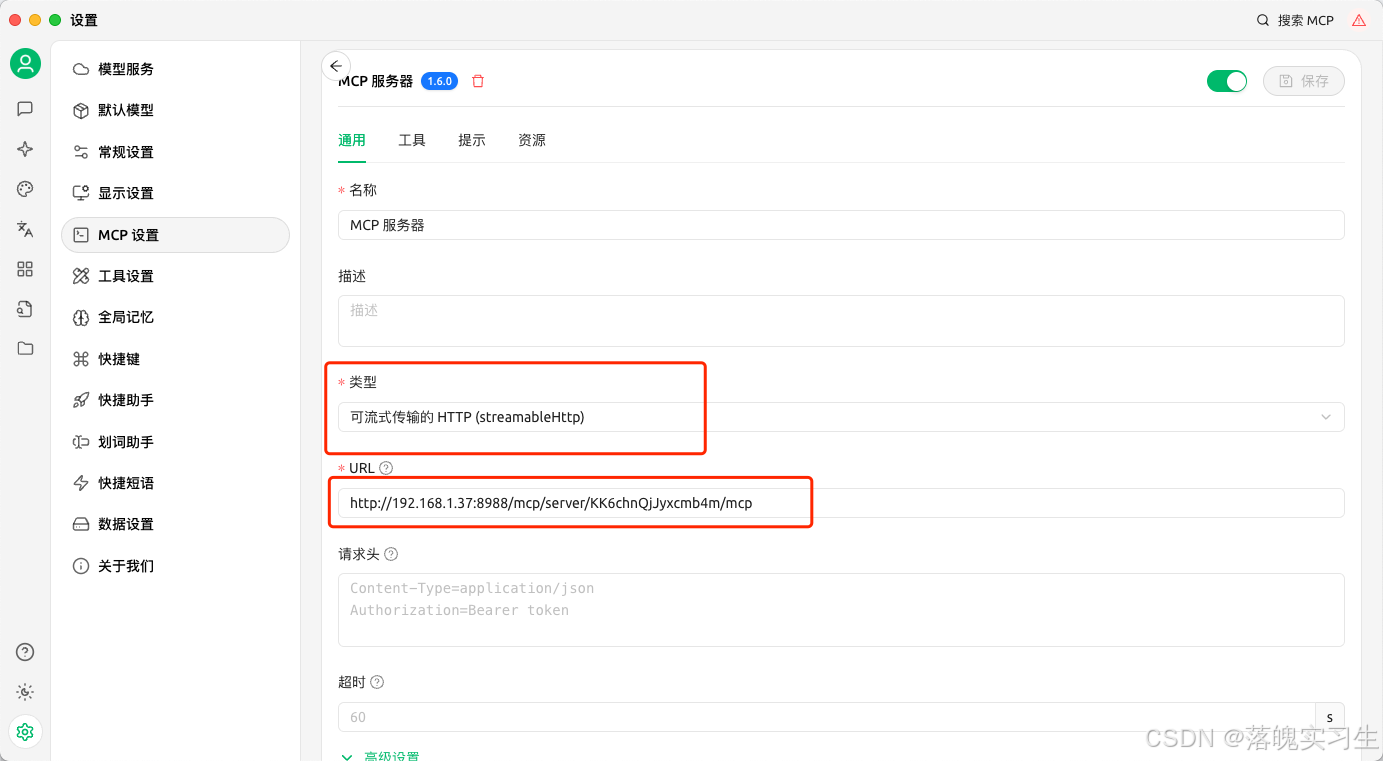
Task: Click the red warning triangle icon
Action: click(1358, 20)
